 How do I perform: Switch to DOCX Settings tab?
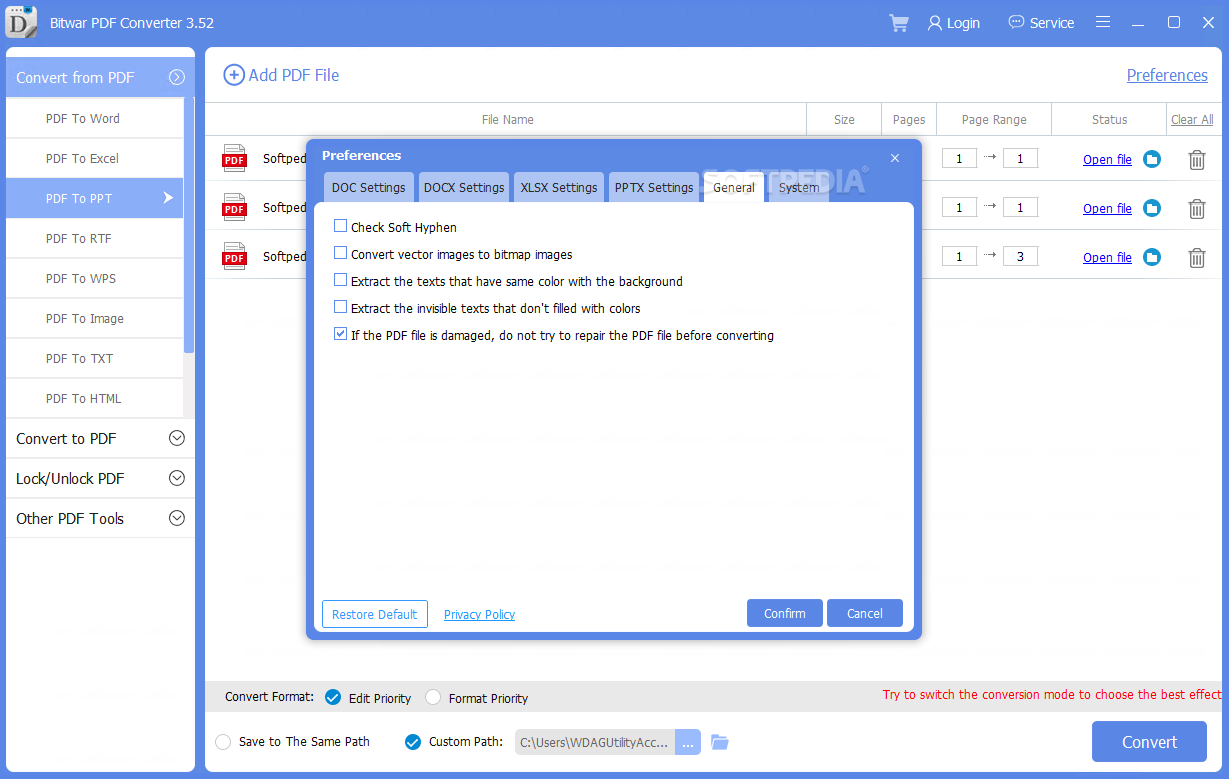point(464,187)
